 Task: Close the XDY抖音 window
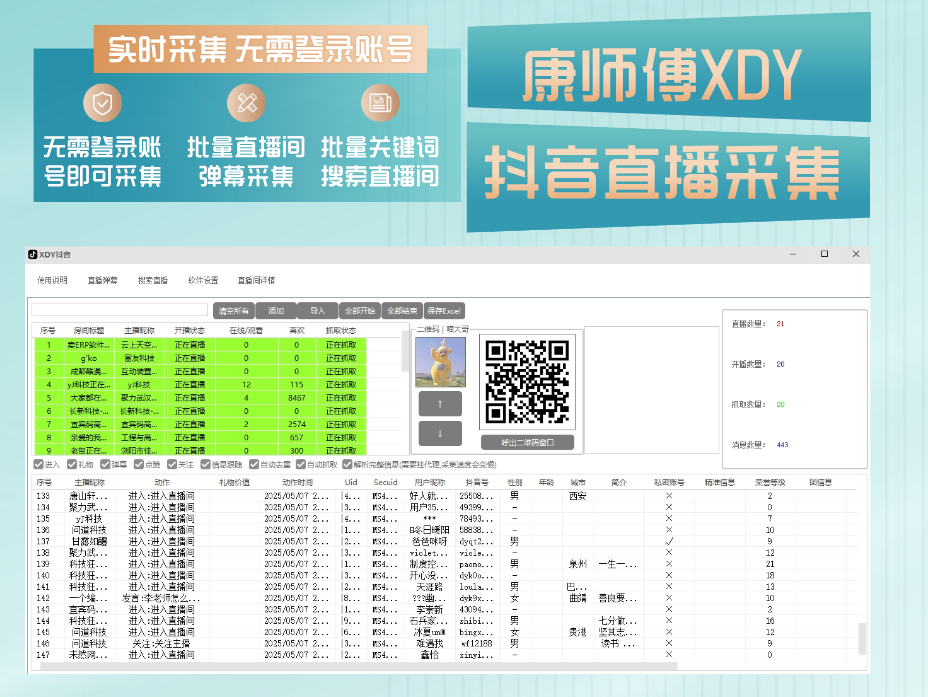[857, 254]
